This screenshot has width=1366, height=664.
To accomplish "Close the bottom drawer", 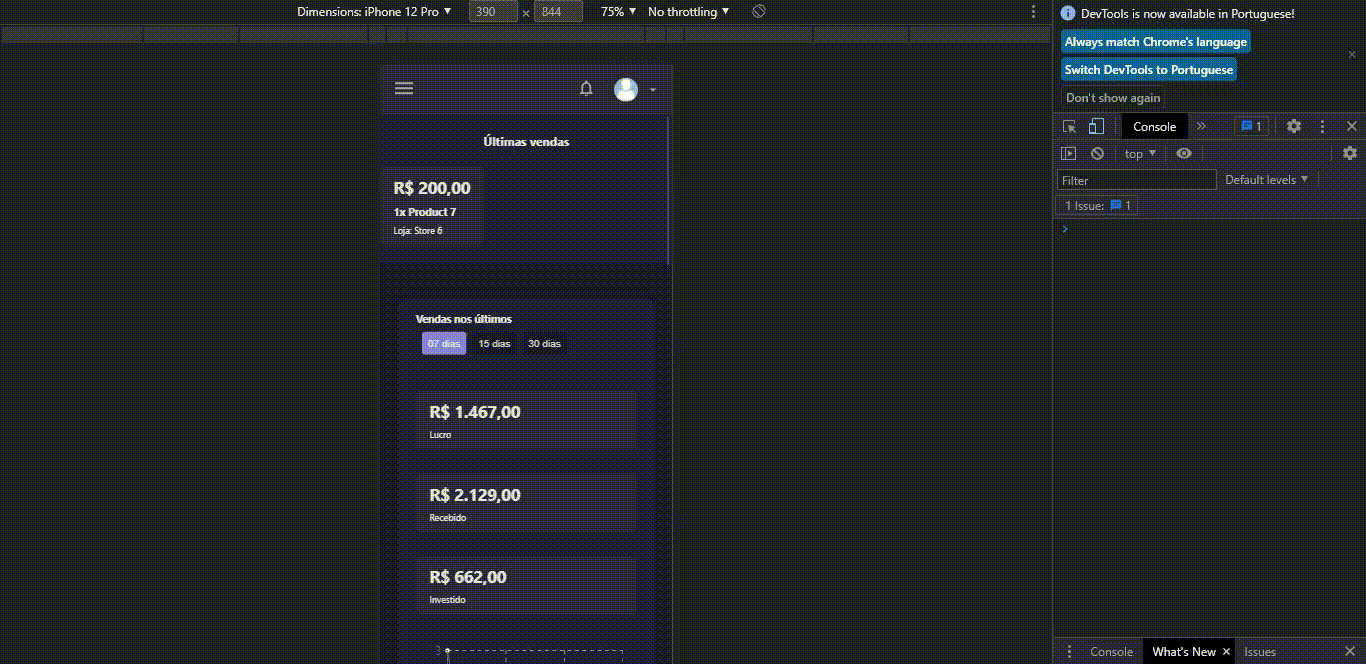I will point(1349,651).
